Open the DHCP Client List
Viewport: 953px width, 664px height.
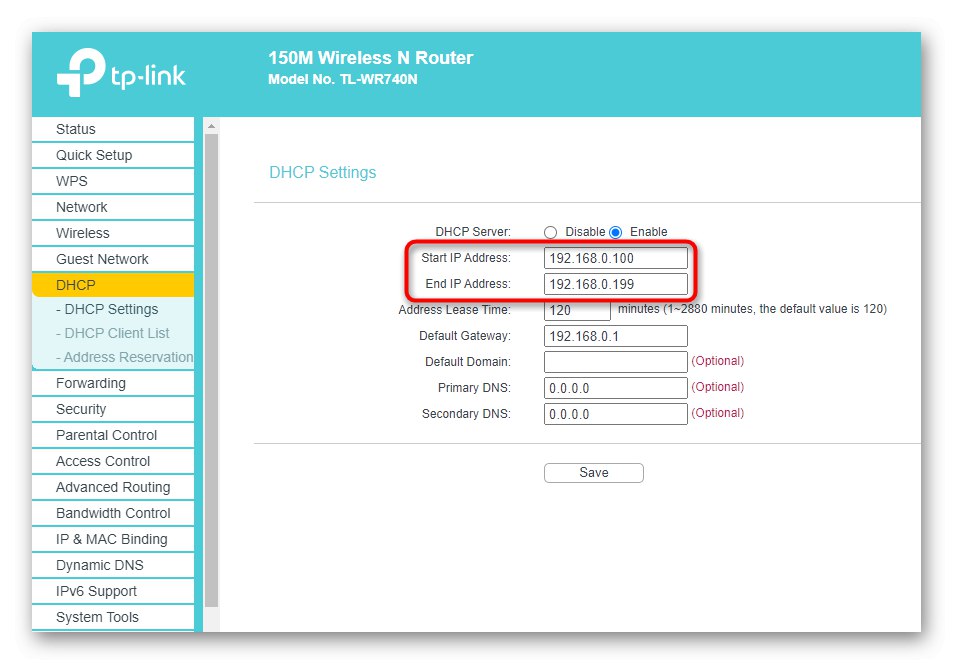pos(112,333)
